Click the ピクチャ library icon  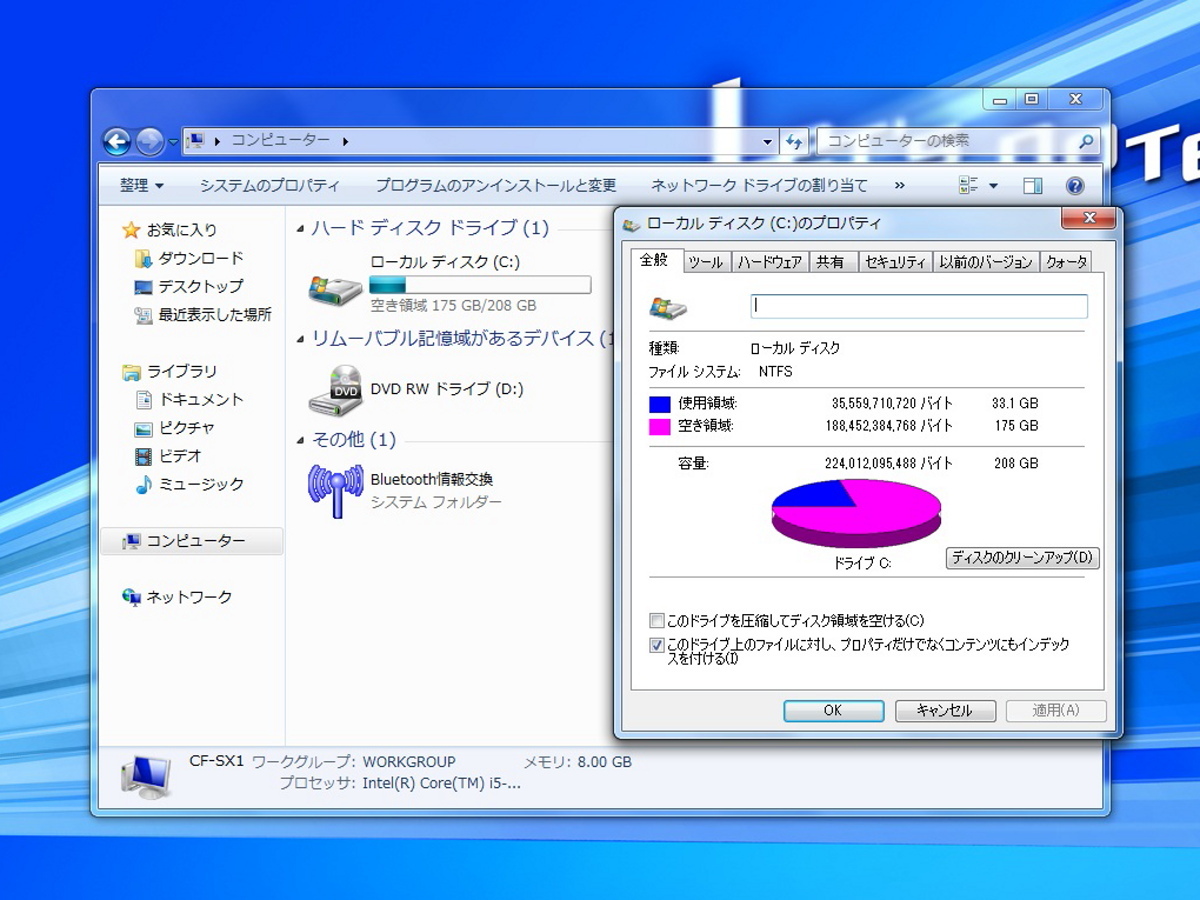(143, 428)
